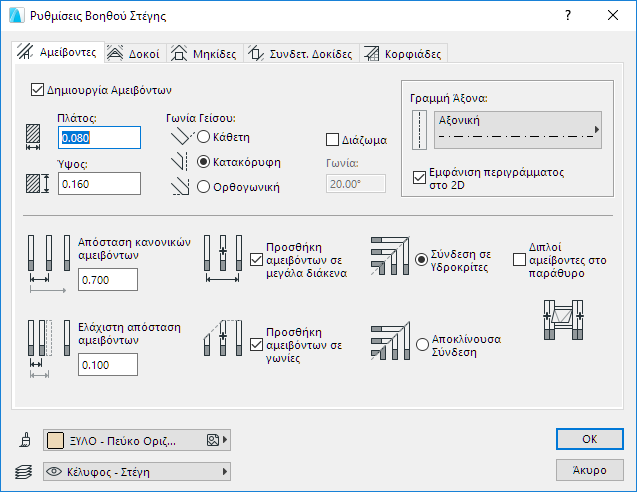The height and width of the screenshot is (492, 637).
Task: Toggle the Δημιουργία Αμειβόντων checkbox
Action: 39,88
